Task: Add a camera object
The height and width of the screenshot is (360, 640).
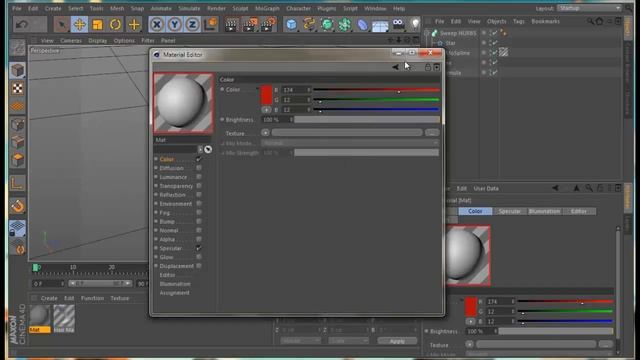Action: 398,24
